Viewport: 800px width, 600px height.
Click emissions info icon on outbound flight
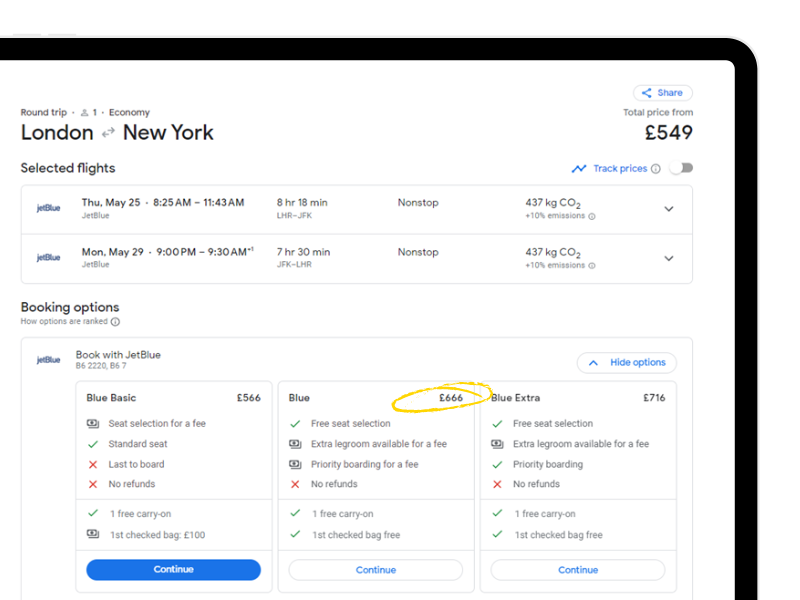click(x=592, y=216)
